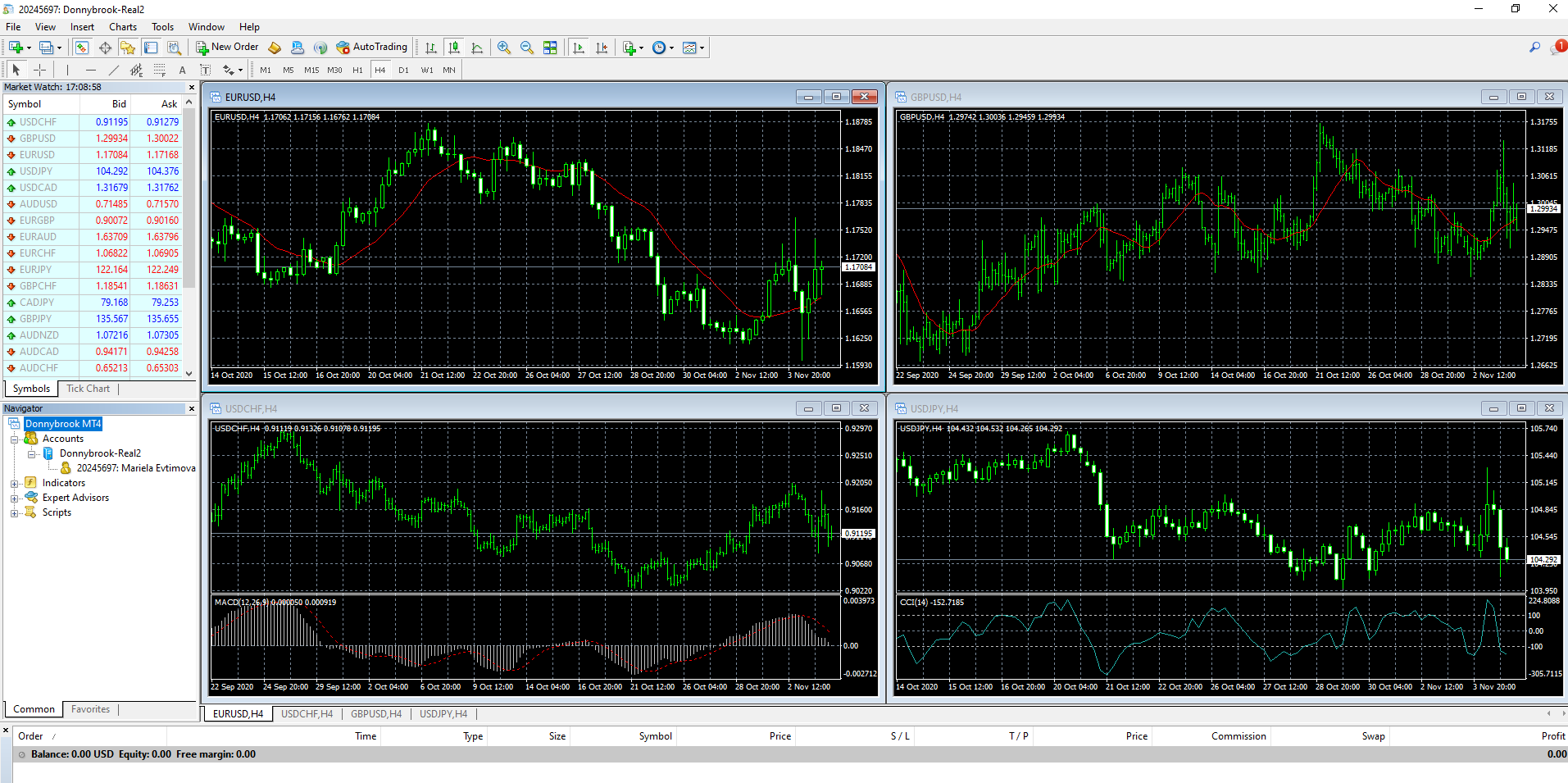The height and width of the screenshot is (783, 1568).
Task: Expand the Indicators tree node
Action: pyautogui.click(x=14, y=484)
